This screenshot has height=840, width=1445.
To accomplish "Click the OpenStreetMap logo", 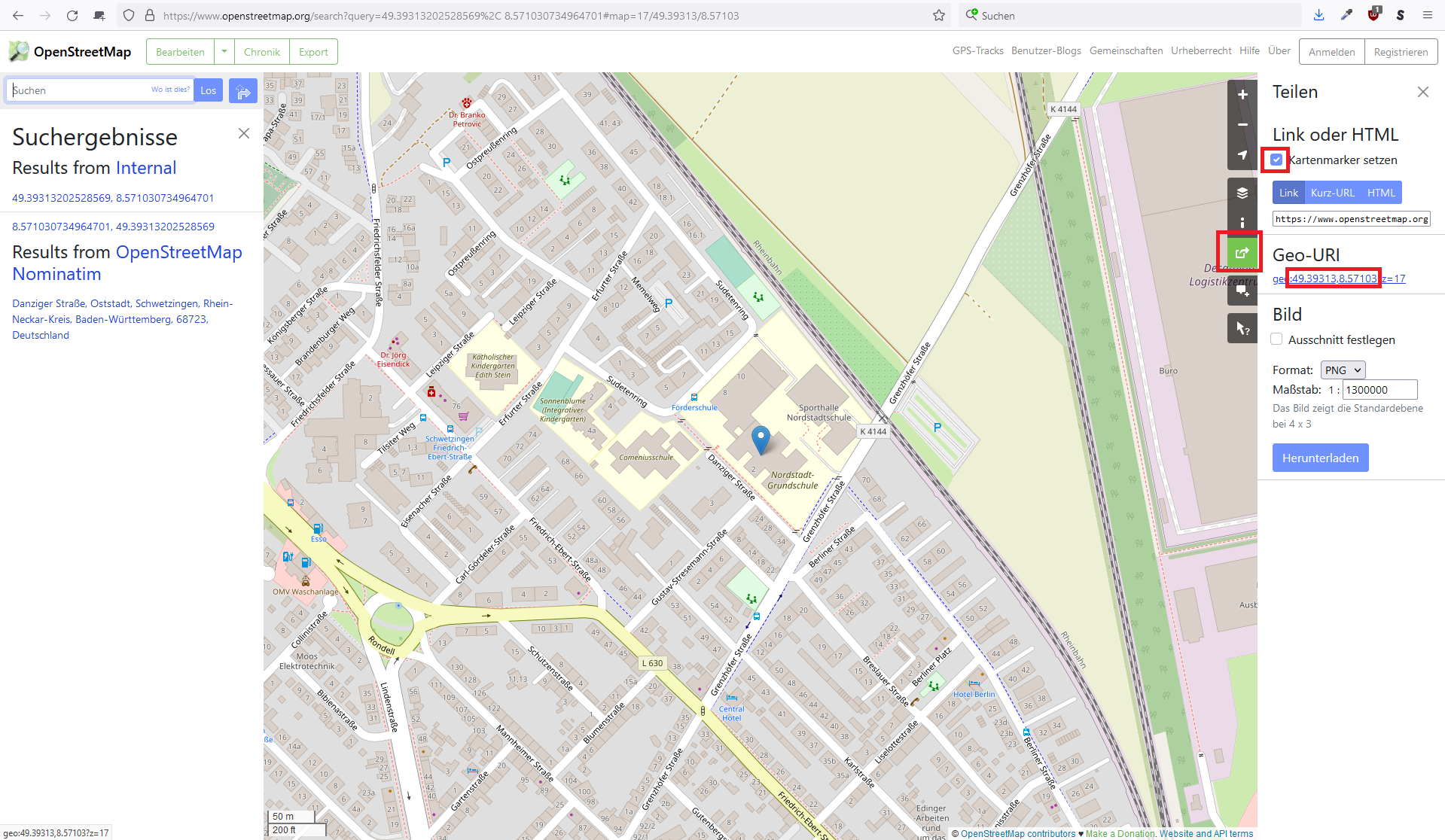I will coord(70,51).
